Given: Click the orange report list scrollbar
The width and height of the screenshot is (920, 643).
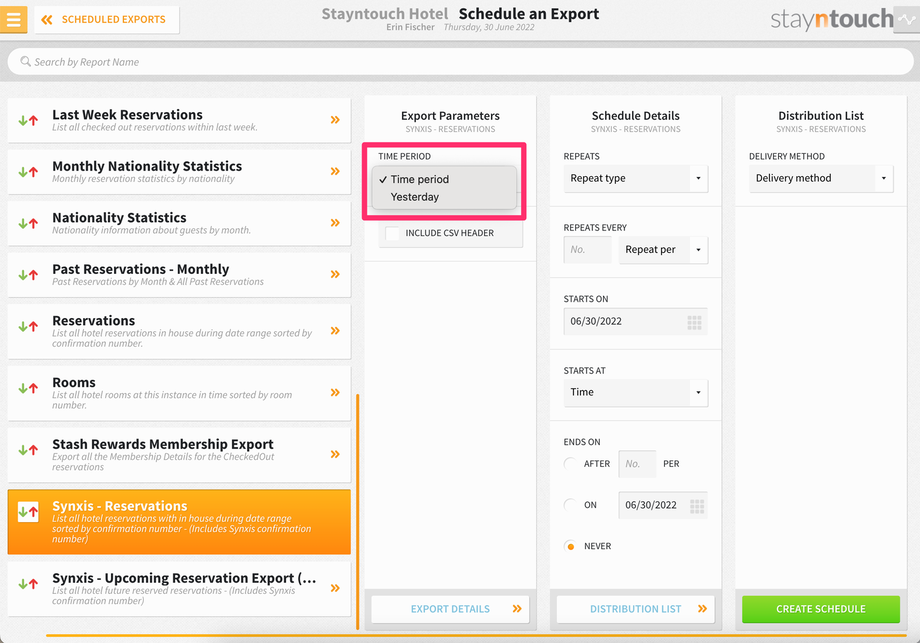Looking at the screenshot, I should [357, 512].
